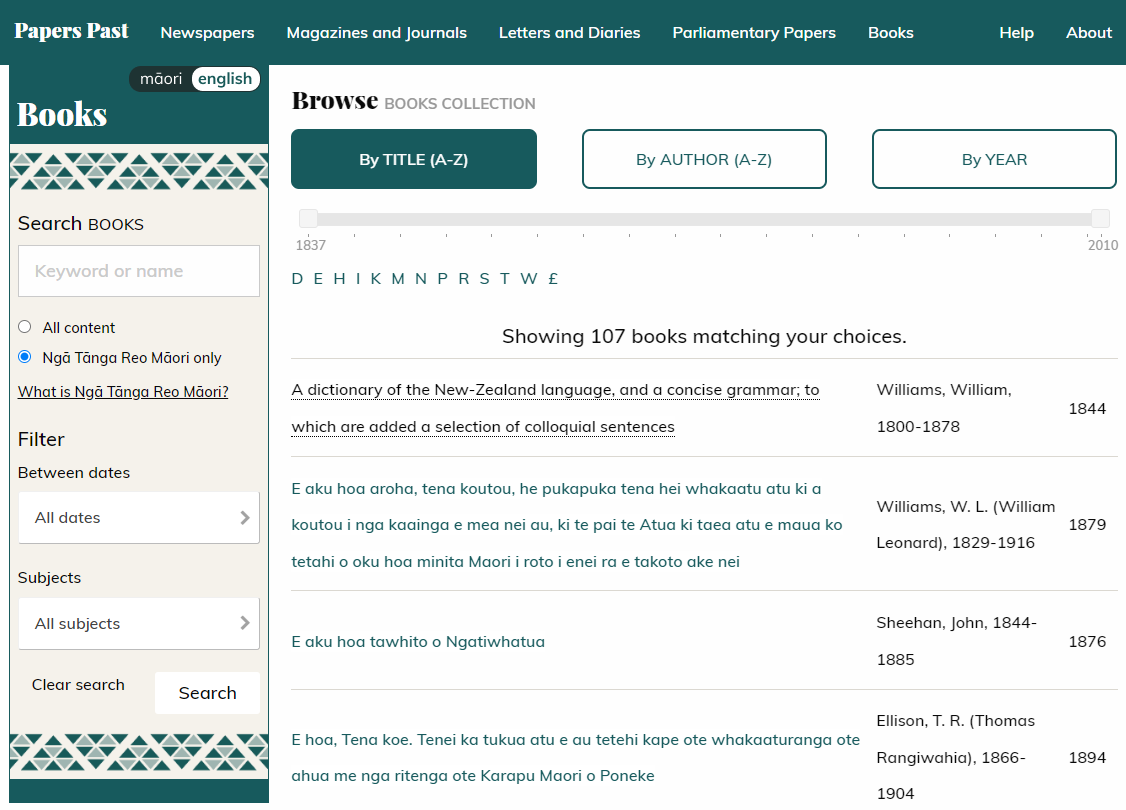Click the 'Keyword or name' search field
This screenshot has width=1126, height=810.
tap(138, 270)
